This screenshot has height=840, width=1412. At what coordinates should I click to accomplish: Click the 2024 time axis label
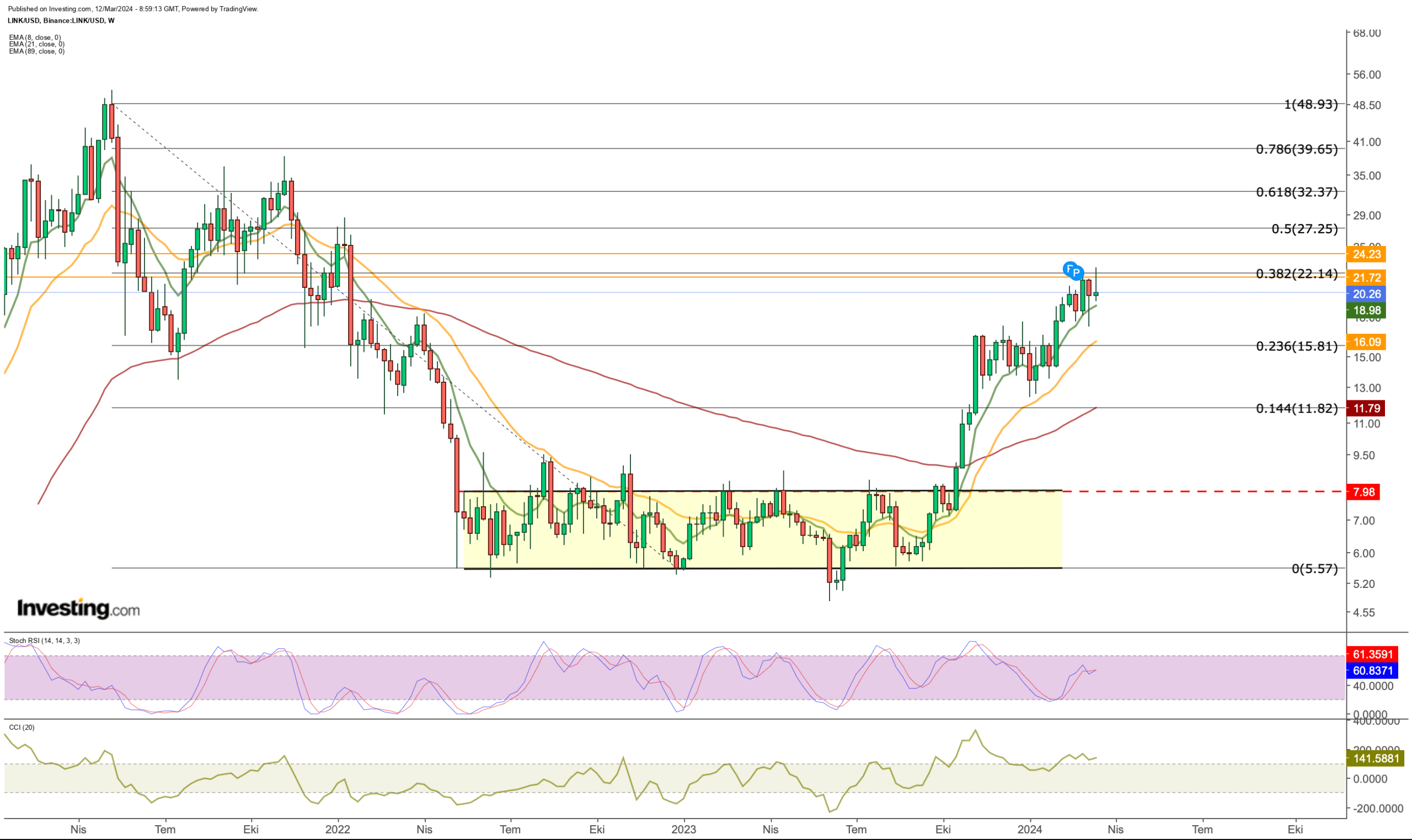click(1029, 830)
